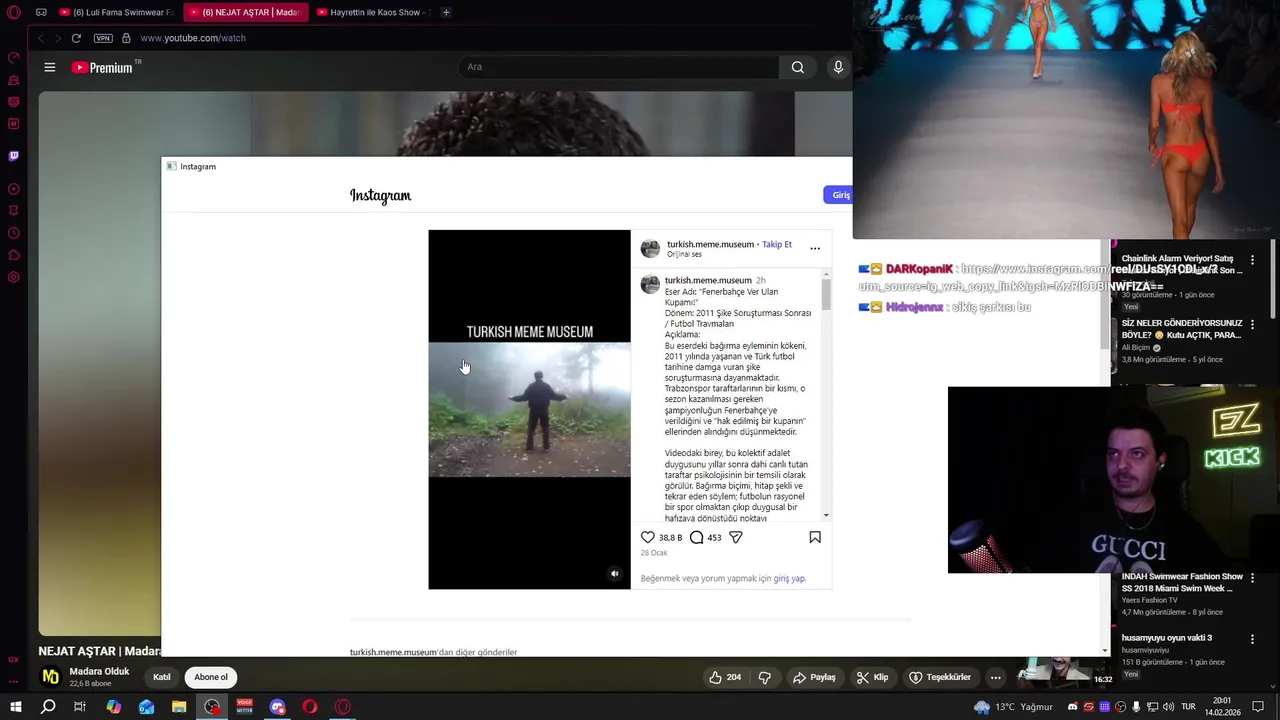Viewport: 1280px width, 720px height.
Task: Open Task View on taskbar
Action: pyautogui.click(x=80, y=707)
